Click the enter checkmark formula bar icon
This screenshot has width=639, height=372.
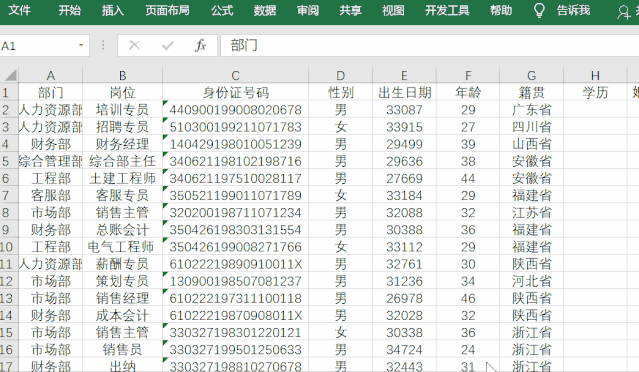coord(167,45)
